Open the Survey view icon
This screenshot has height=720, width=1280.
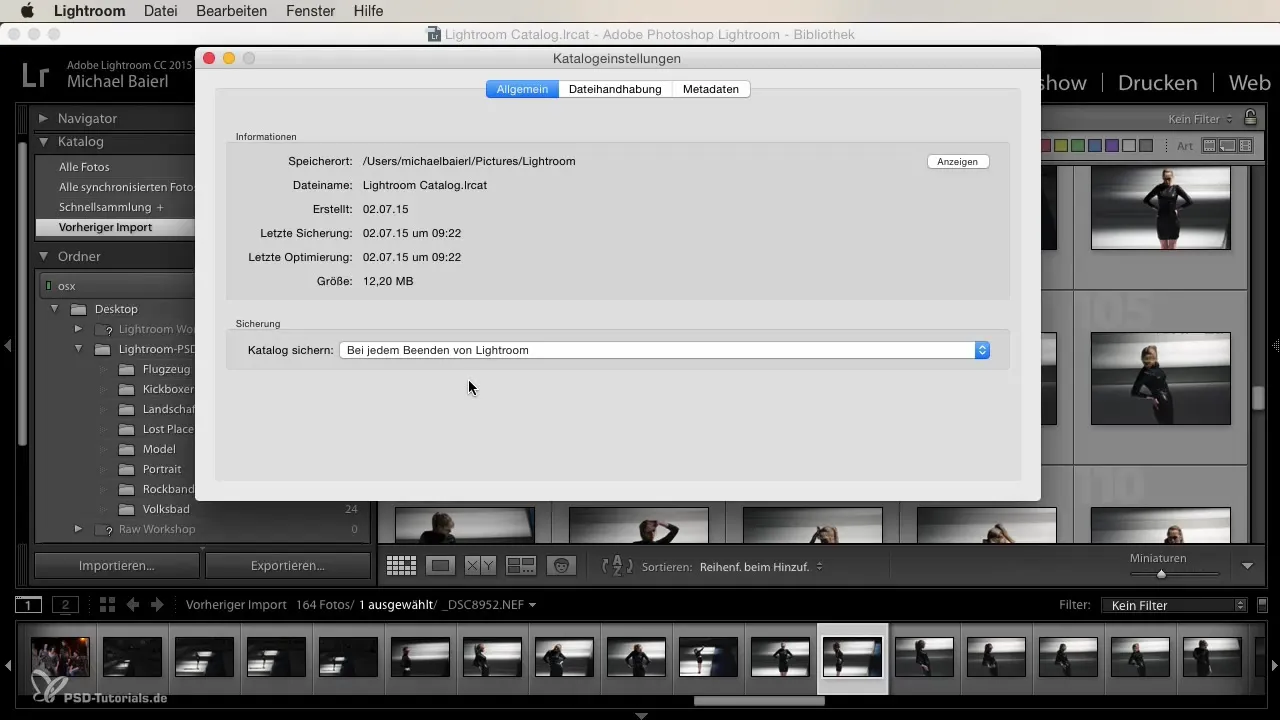click(x=521, y=566)
